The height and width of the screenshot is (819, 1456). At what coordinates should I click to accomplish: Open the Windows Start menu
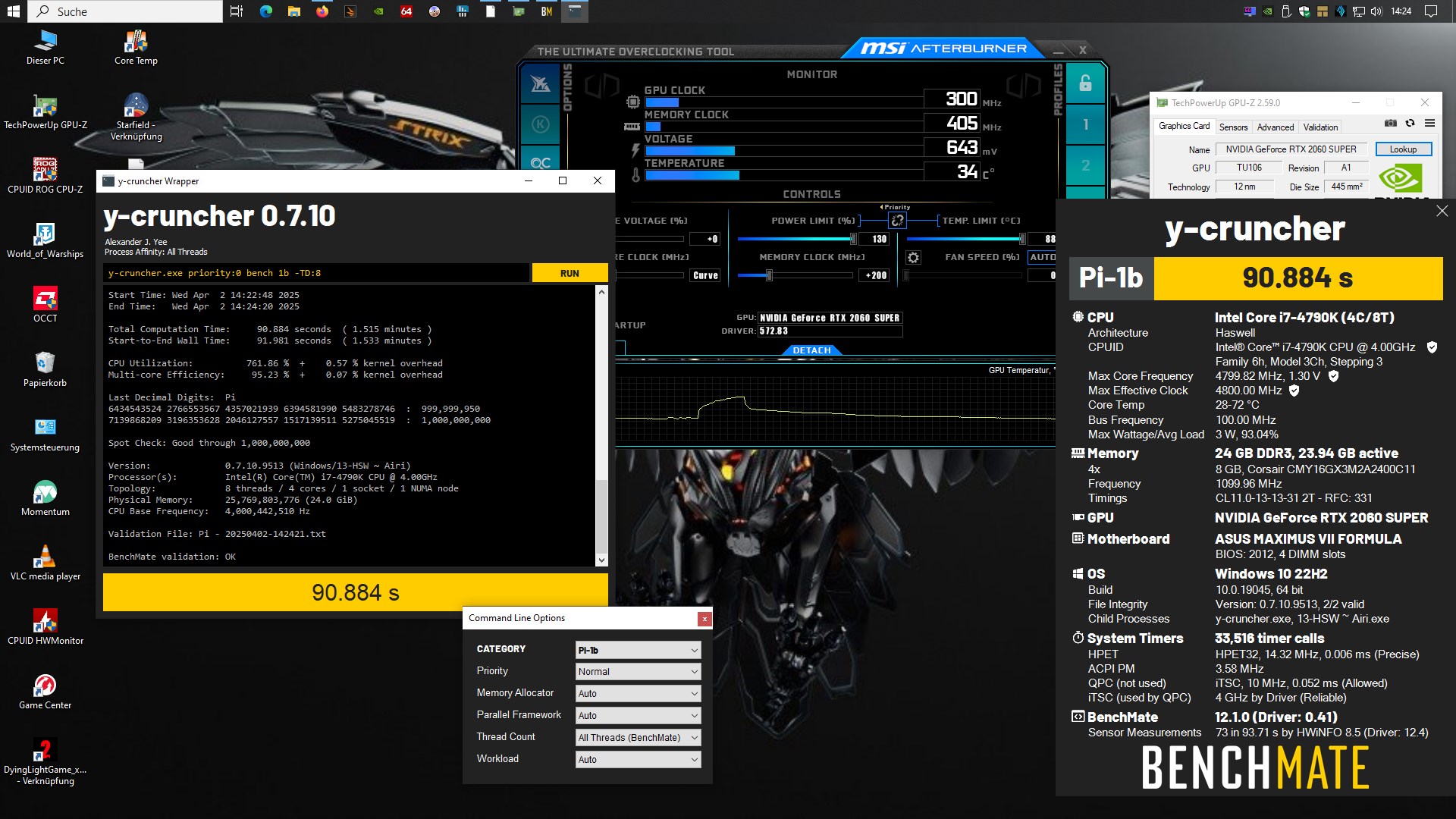tap(13, 11)
